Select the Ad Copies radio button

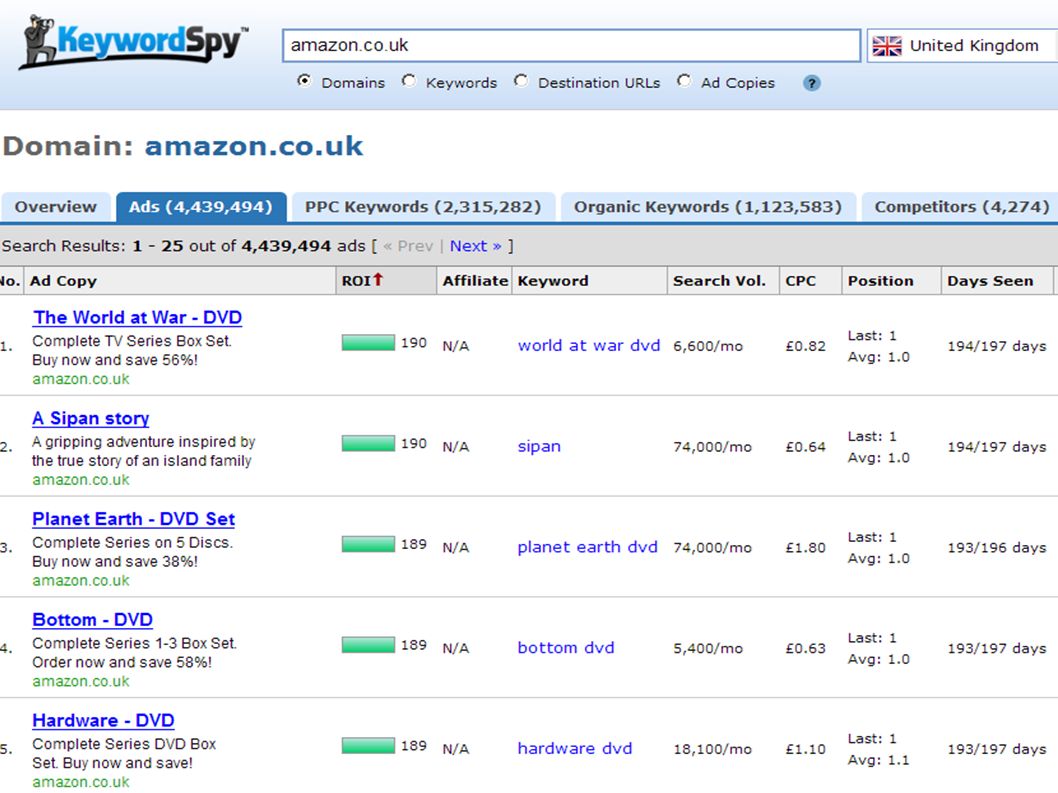click(684, 81)
